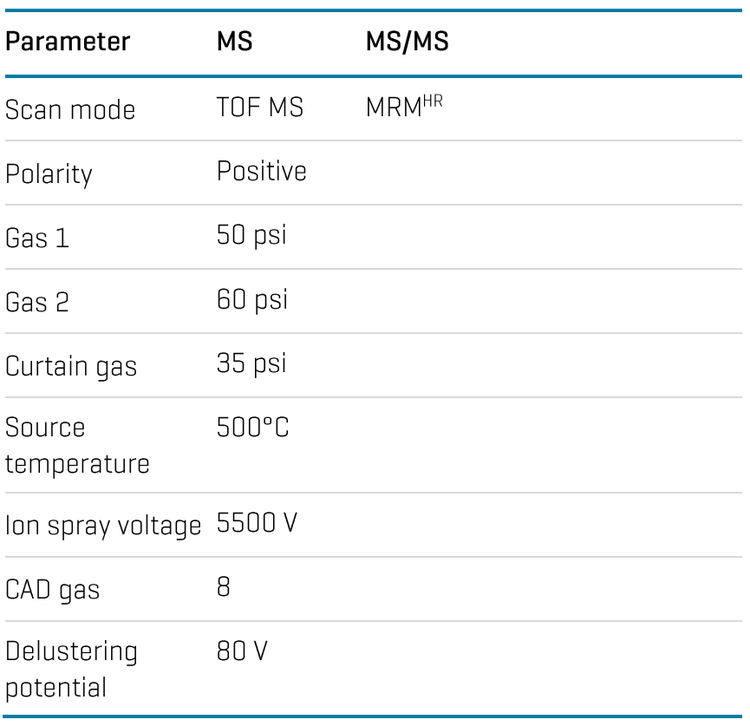Select the 500°C value

click(x=253, y=427)
